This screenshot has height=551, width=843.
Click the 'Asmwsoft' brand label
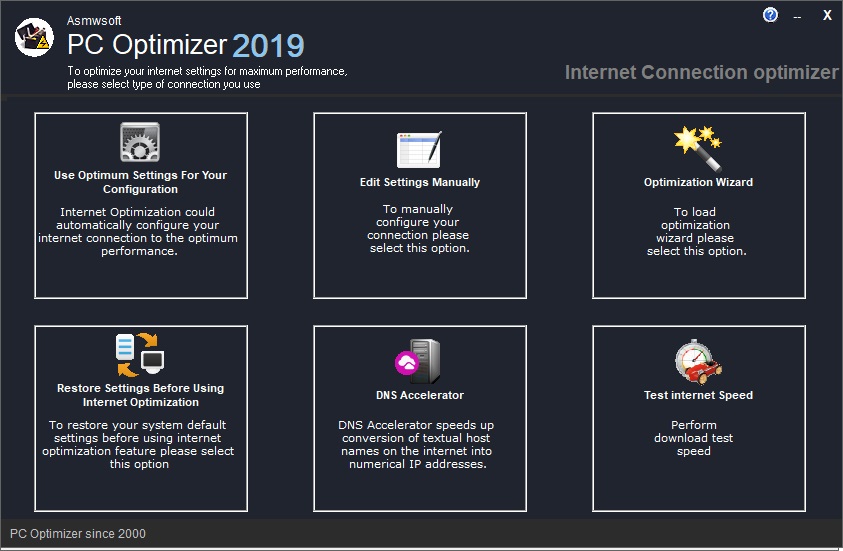(x=94, y=20)
